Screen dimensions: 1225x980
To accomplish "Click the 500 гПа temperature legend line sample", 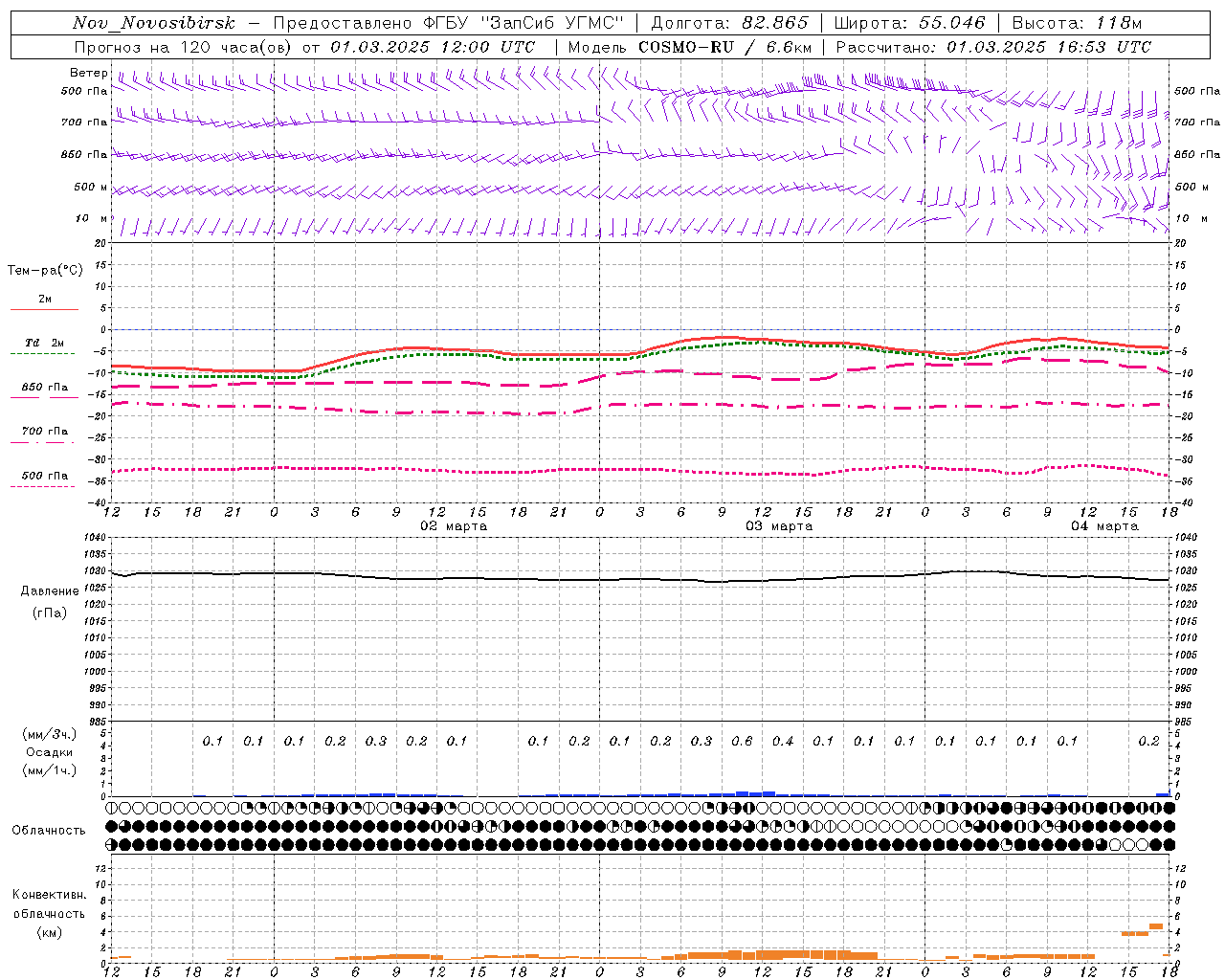I will 43,486.
